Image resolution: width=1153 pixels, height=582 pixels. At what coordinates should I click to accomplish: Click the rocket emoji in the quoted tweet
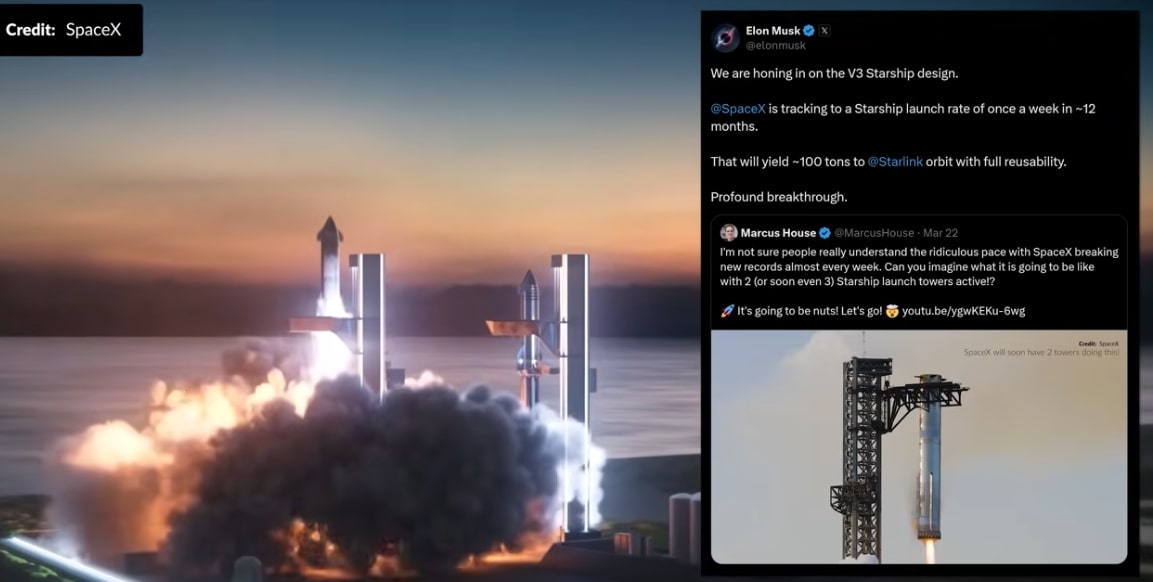click(727, 311)
